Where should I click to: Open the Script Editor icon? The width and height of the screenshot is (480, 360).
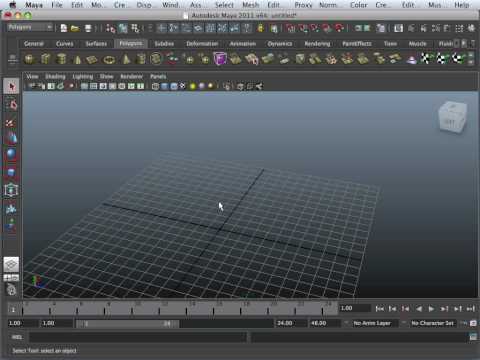pyautogui.click(x=473, y=337)
